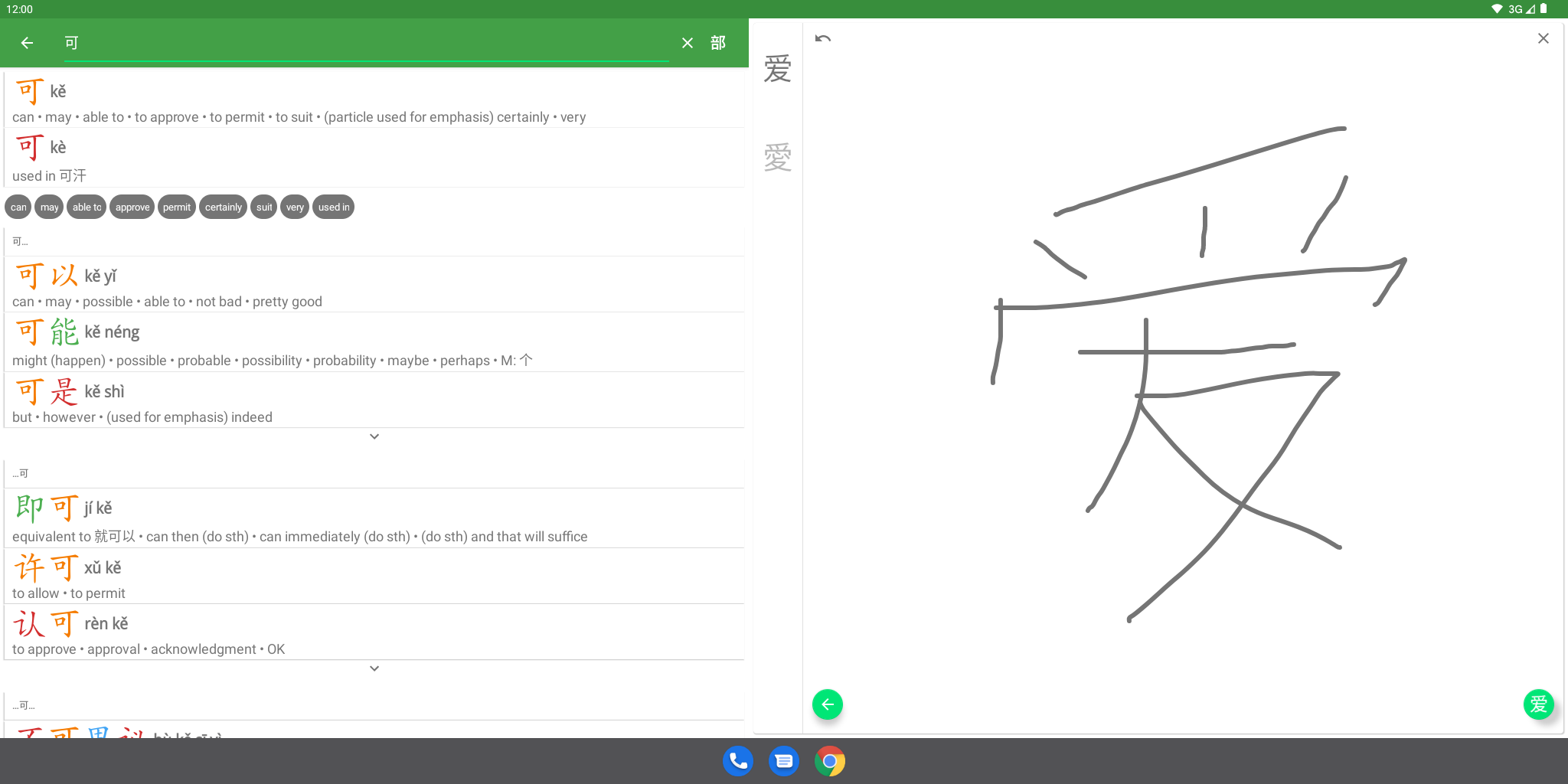
Task: Select the simplified 爱 candidate
Action: [x=777, y=70]
